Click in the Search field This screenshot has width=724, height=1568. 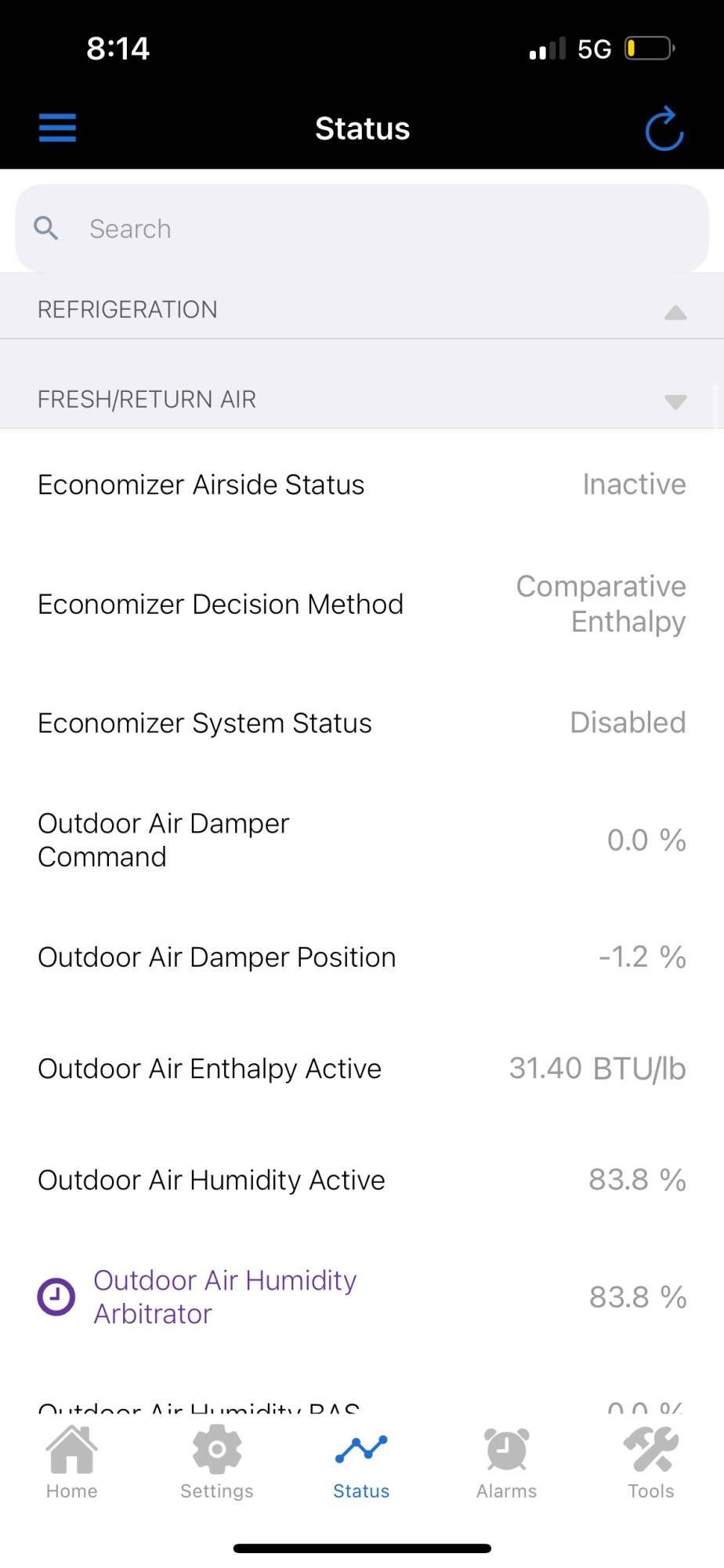tap(376, 228)
